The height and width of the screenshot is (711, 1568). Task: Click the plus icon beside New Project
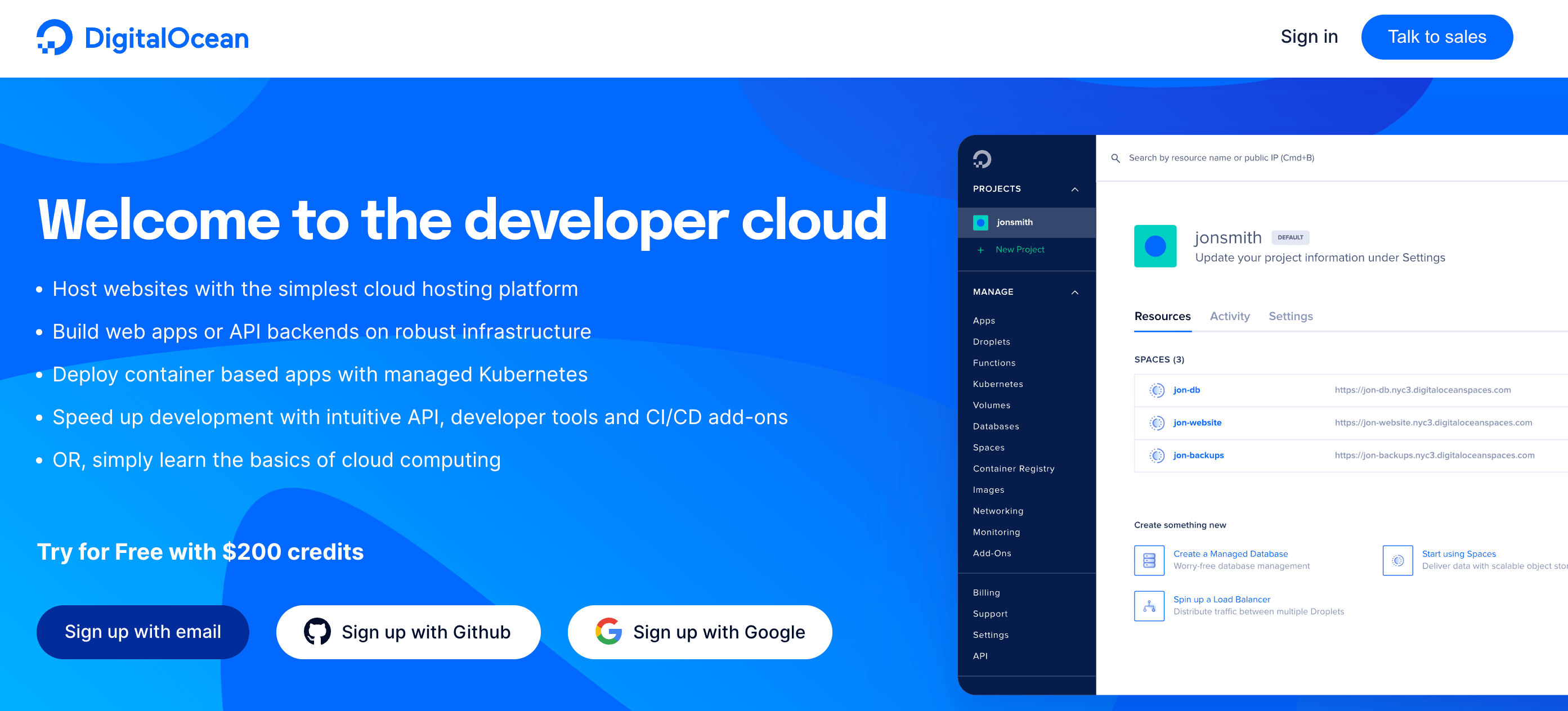point(980,250)
